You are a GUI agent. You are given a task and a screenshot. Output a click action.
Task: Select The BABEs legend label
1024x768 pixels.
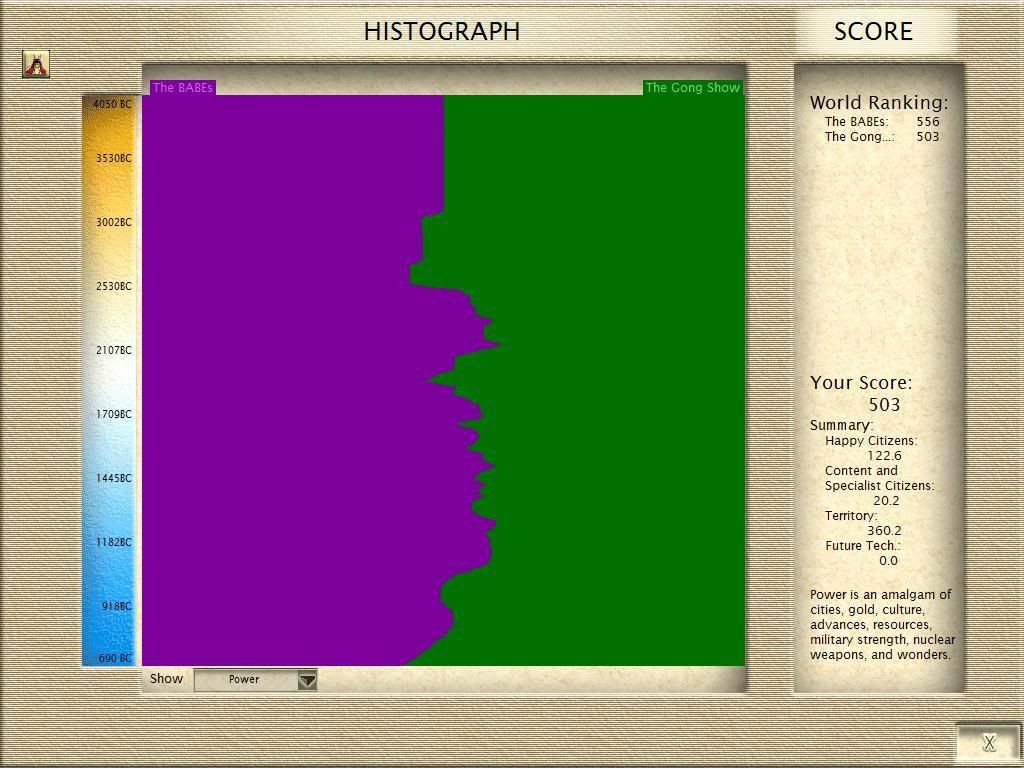pos(182,88)
